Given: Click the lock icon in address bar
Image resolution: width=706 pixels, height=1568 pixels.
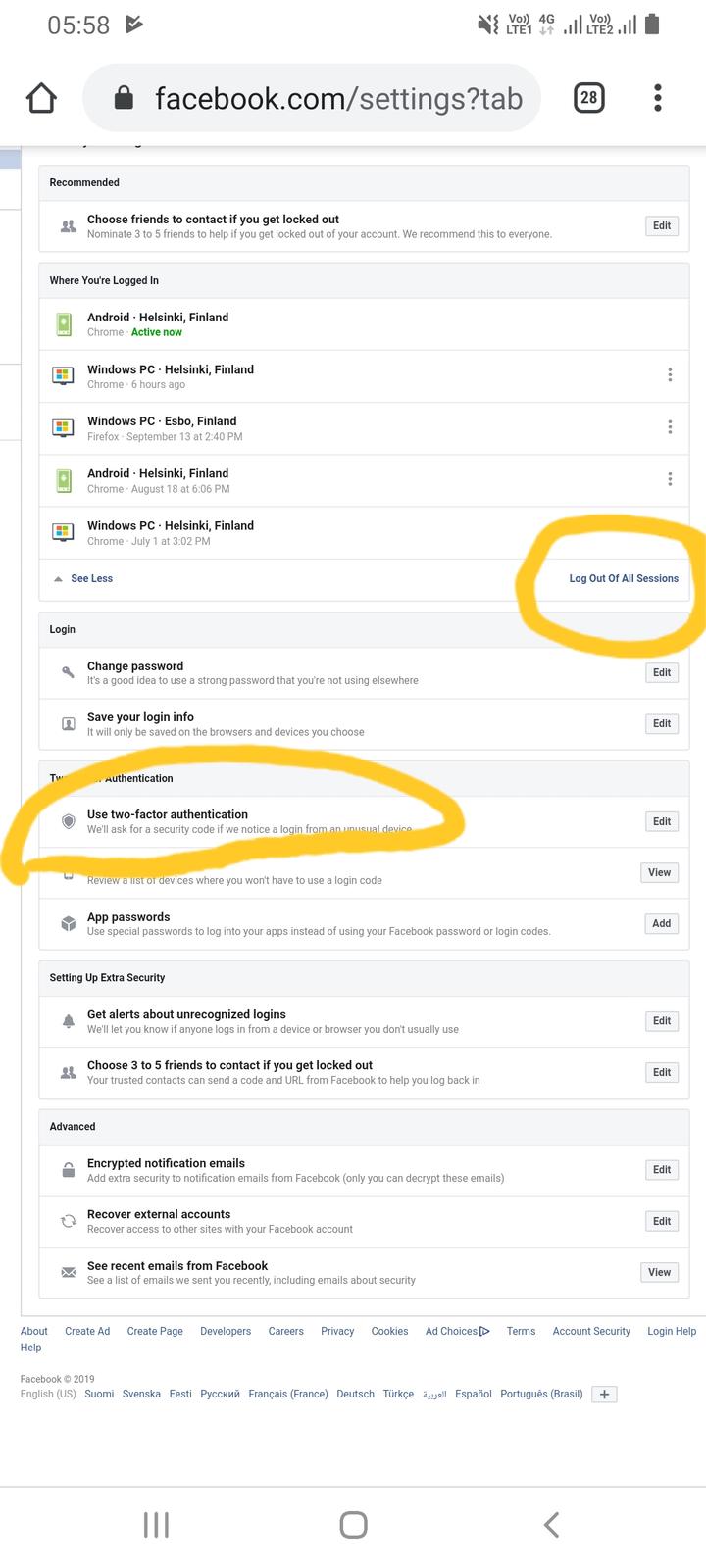Looking at the screenshot, I should 124,98.
